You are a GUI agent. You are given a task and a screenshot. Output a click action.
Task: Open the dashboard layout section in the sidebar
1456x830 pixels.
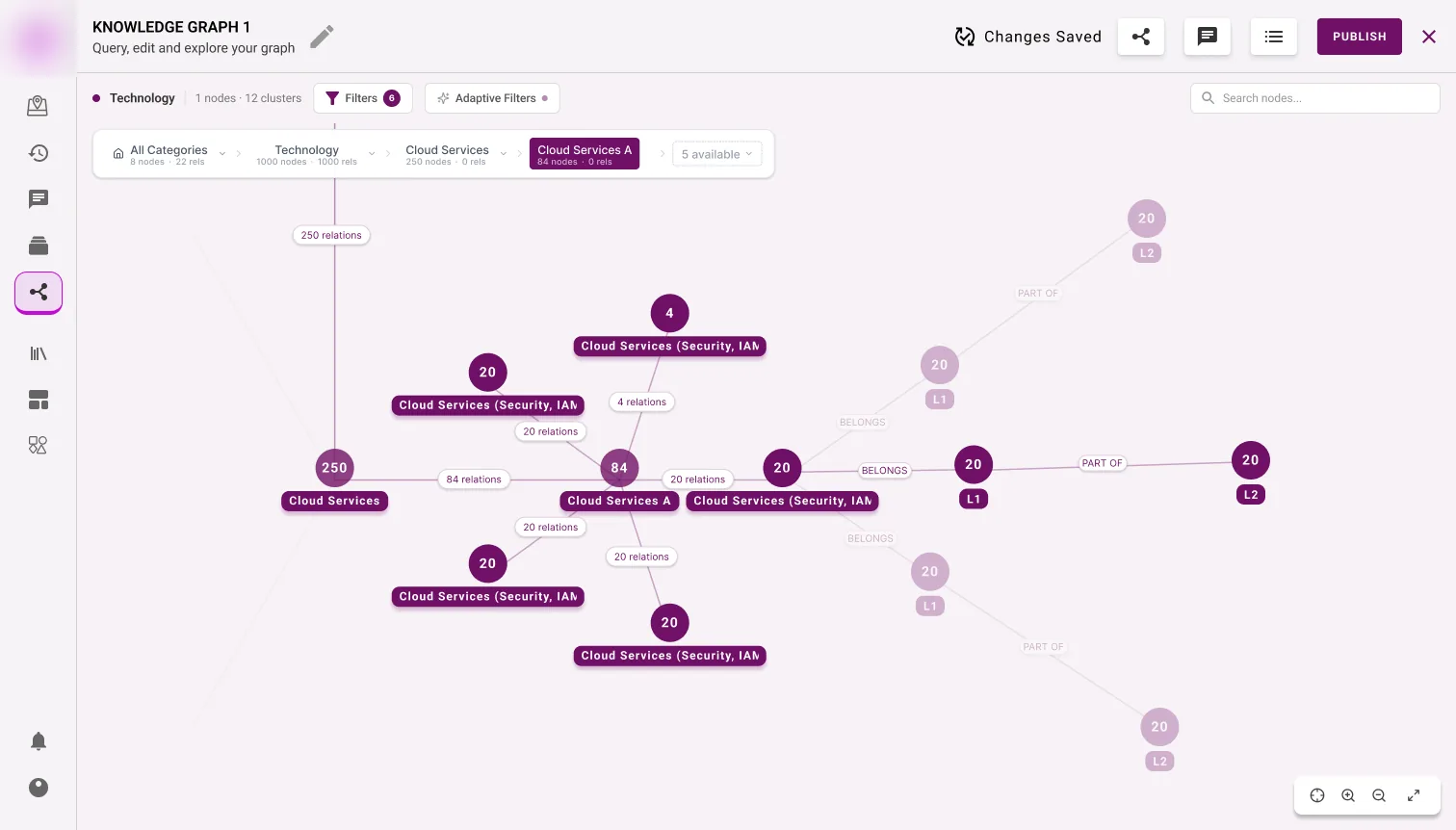(x=38, y=400)
